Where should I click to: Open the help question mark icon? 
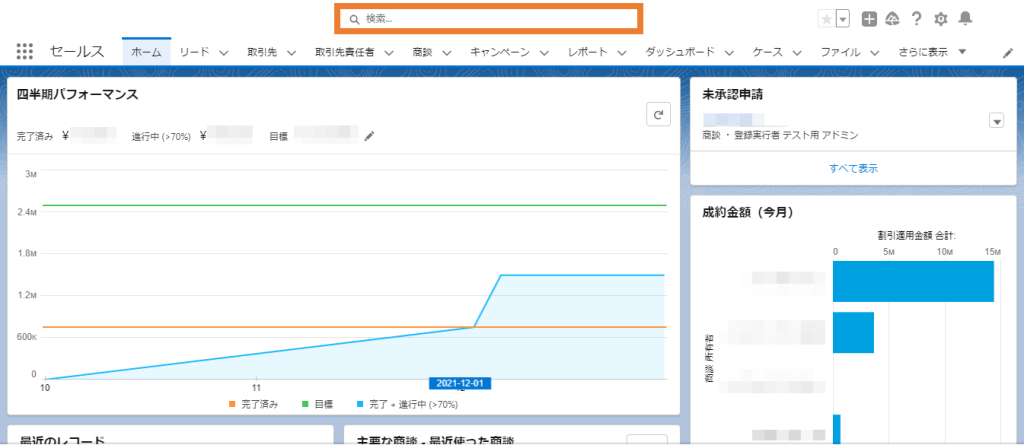916,19
